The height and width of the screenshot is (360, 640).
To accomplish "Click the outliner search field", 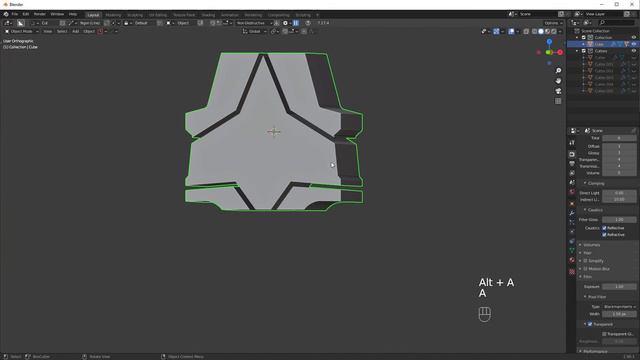I will point(616,23).
